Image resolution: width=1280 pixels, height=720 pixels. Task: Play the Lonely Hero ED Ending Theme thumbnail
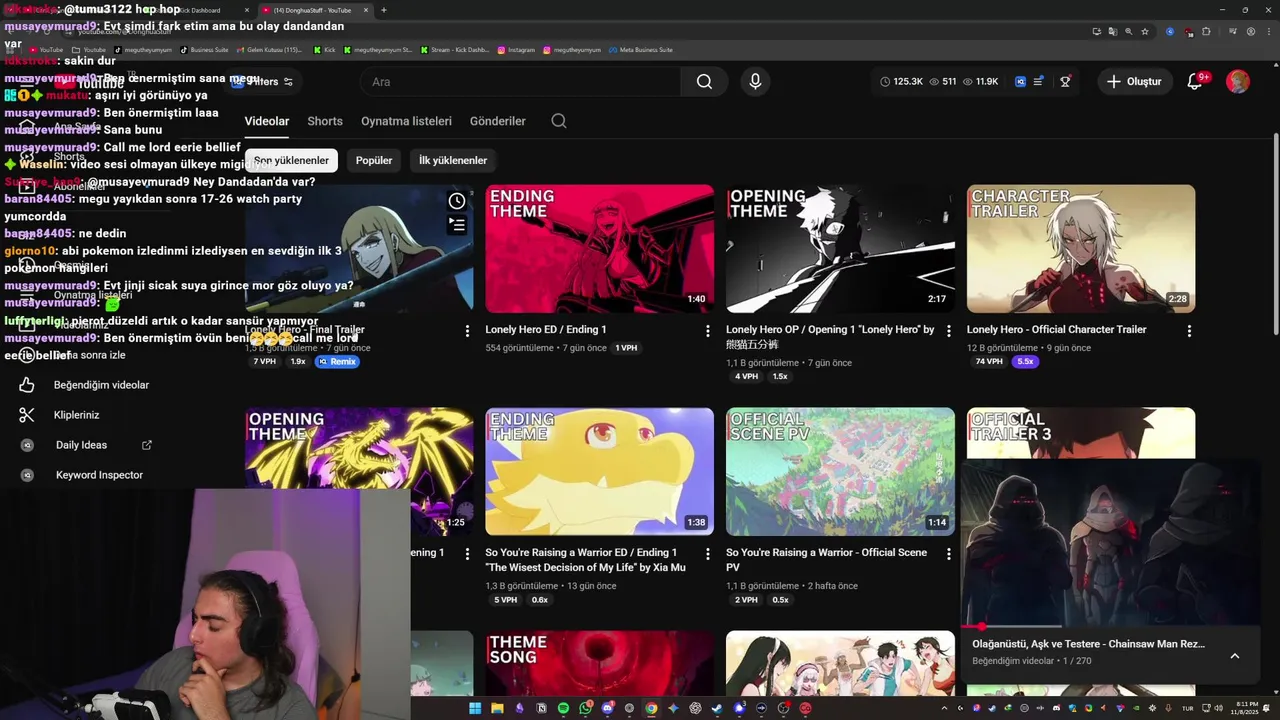click(x=600, y=249)
